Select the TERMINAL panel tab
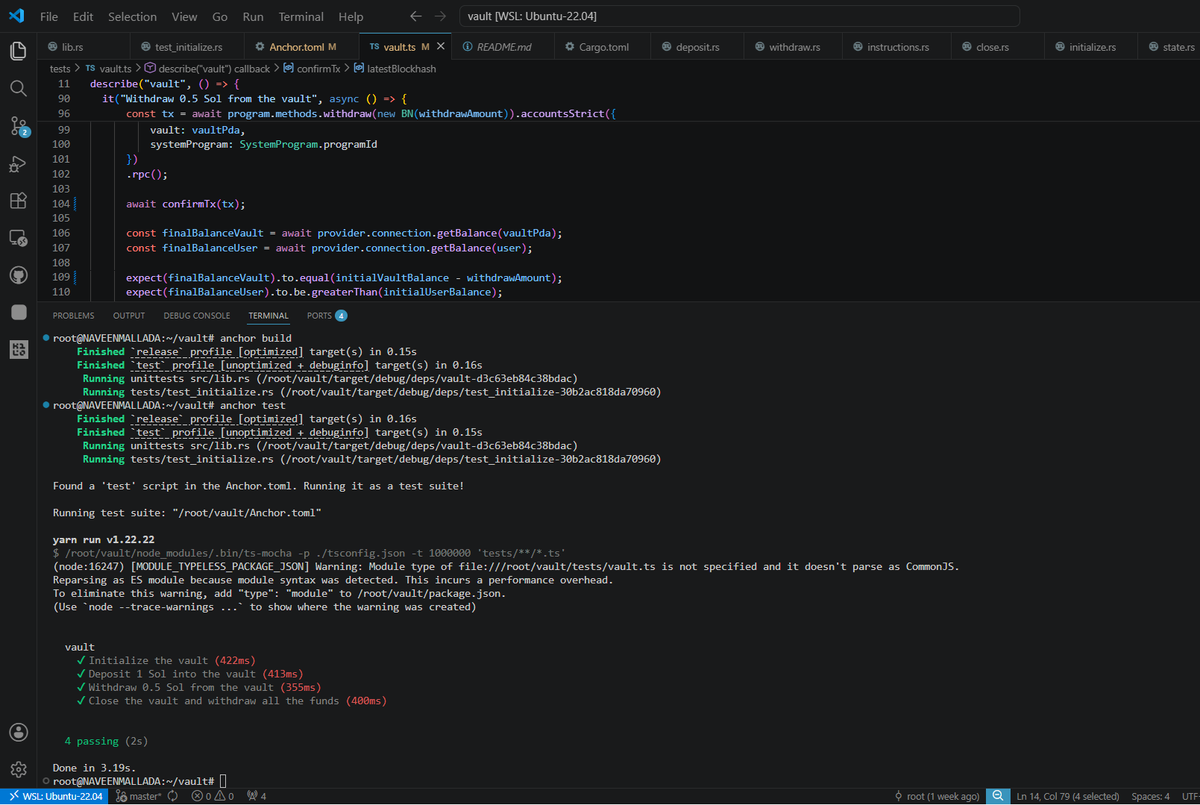This screenshot has height=805, width=1200. pos(268,316)
